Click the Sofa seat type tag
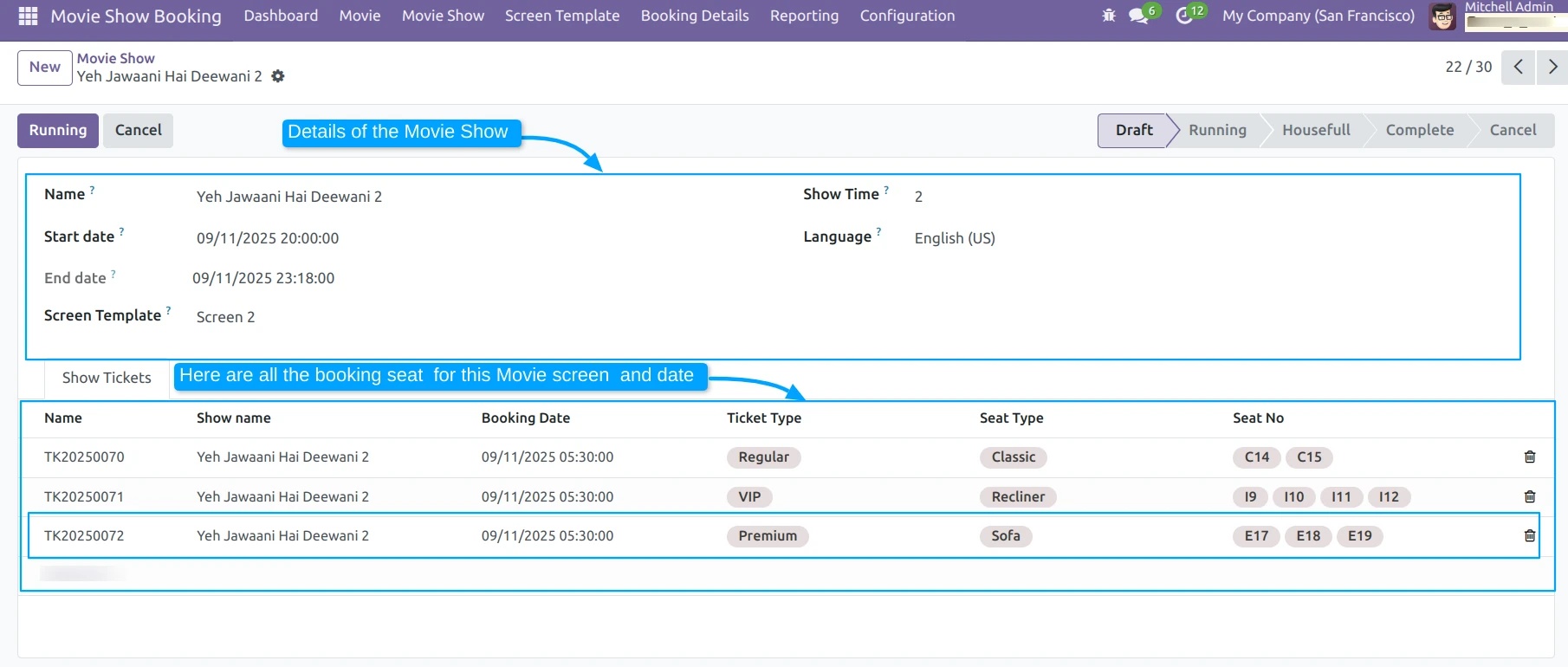 click(1006, 536)
